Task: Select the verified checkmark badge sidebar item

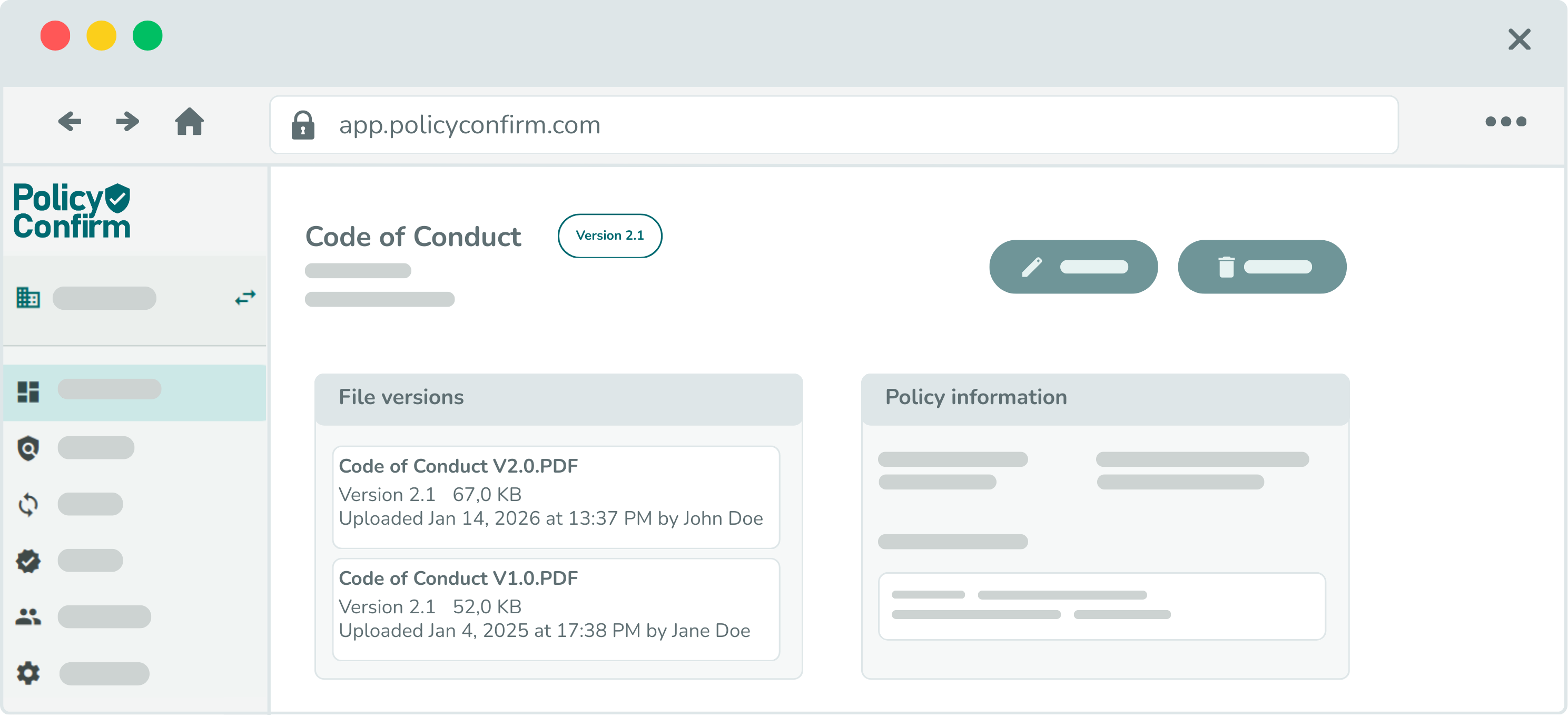Action: 28,561
